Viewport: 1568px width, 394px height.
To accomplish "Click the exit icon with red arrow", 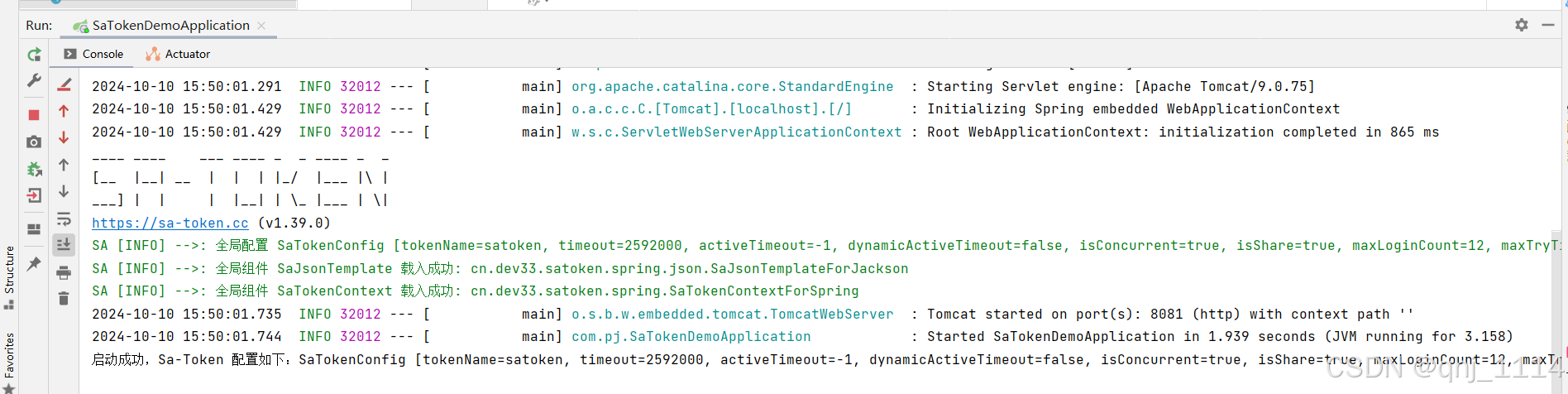I will (x=34, y=196).
